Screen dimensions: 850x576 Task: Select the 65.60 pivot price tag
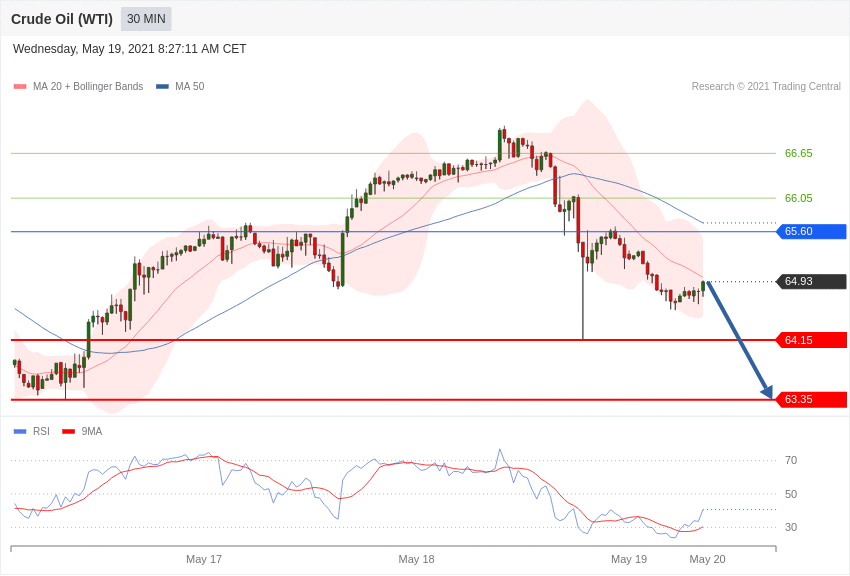click(812, 231)
